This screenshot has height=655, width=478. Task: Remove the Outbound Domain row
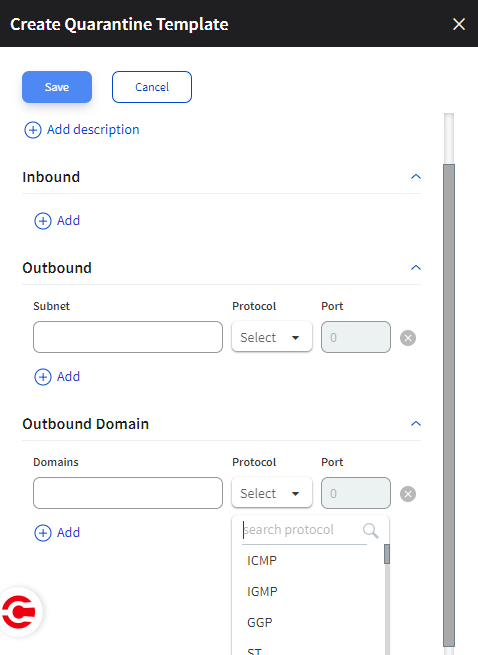click(x=408, y=494)
